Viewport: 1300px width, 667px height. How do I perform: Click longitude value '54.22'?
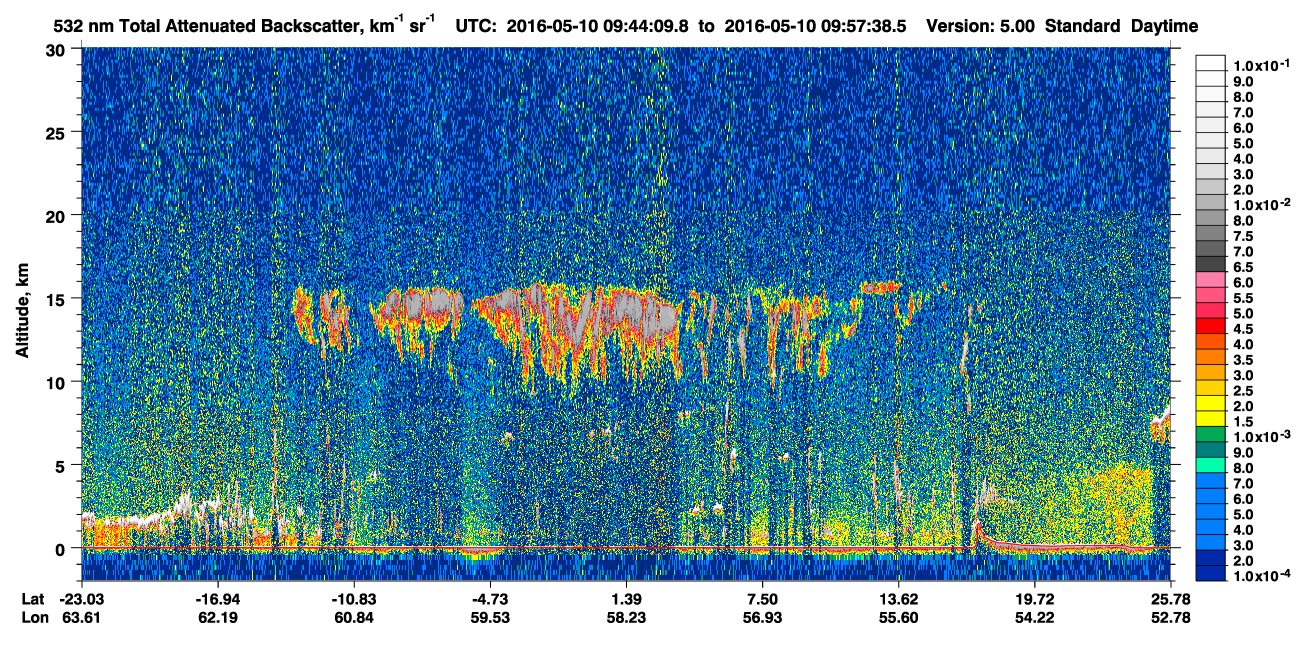tap(1035, 618)
